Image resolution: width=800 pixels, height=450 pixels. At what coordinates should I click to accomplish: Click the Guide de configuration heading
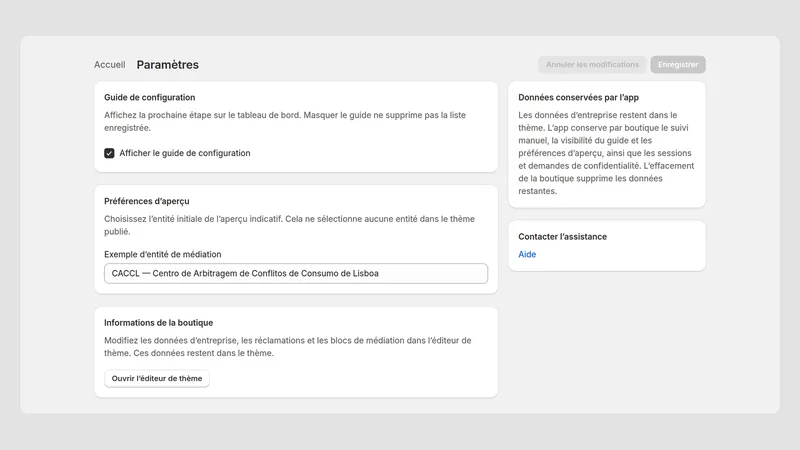tap(149, 97)
